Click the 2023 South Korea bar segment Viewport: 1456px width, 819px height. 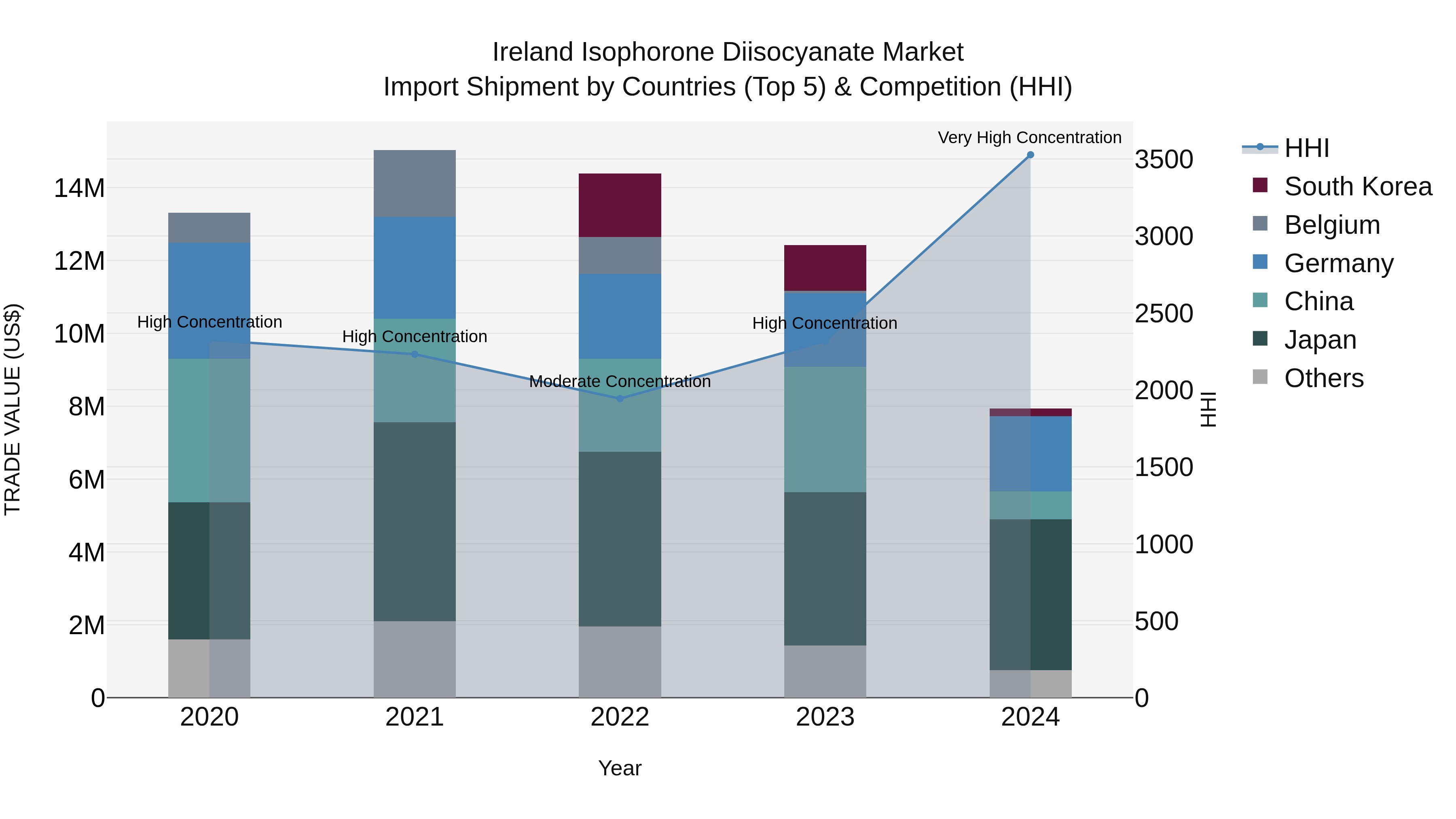pyautogui.click(x=825, y=268)
